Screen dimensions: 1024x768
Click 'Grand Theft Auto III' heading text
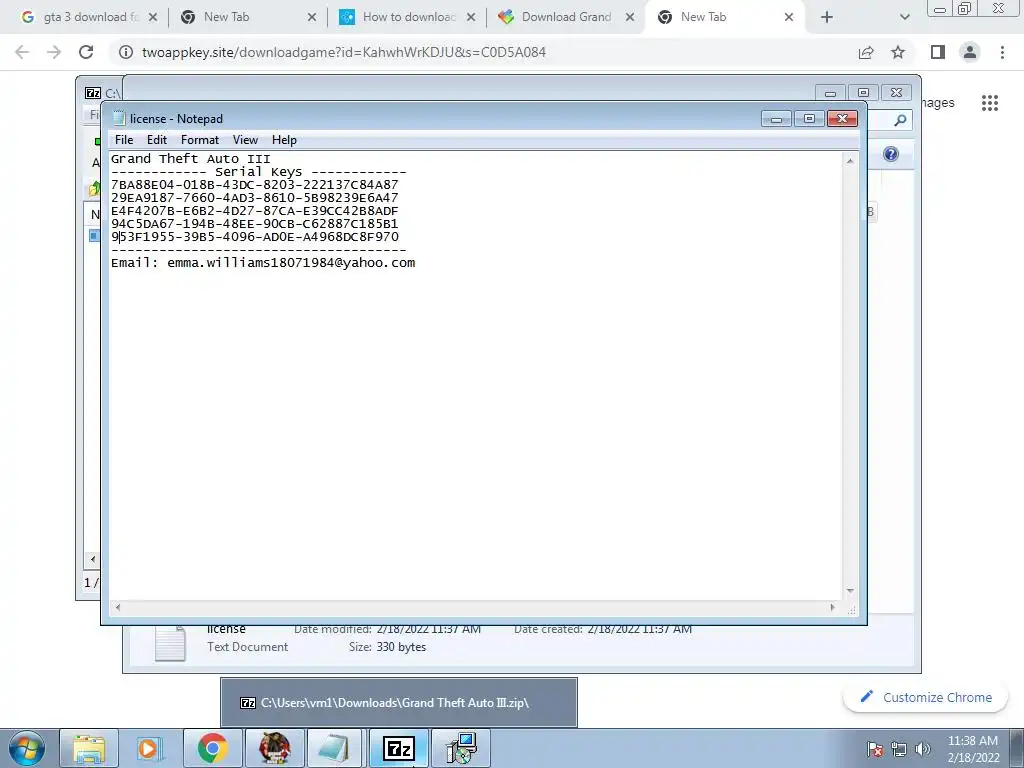190,159
